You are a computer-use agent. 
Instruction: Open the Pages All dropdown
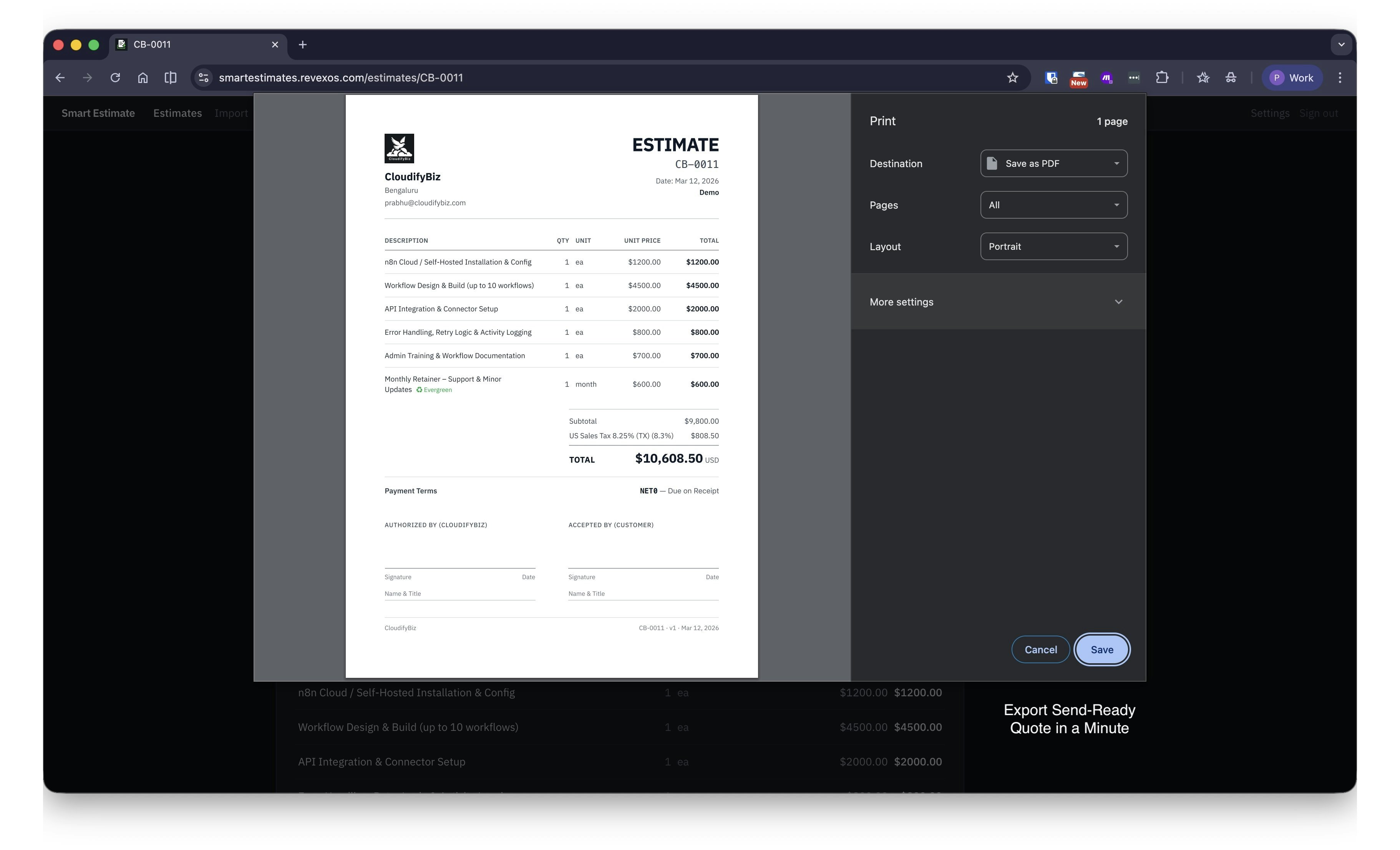pos(1053,205)
